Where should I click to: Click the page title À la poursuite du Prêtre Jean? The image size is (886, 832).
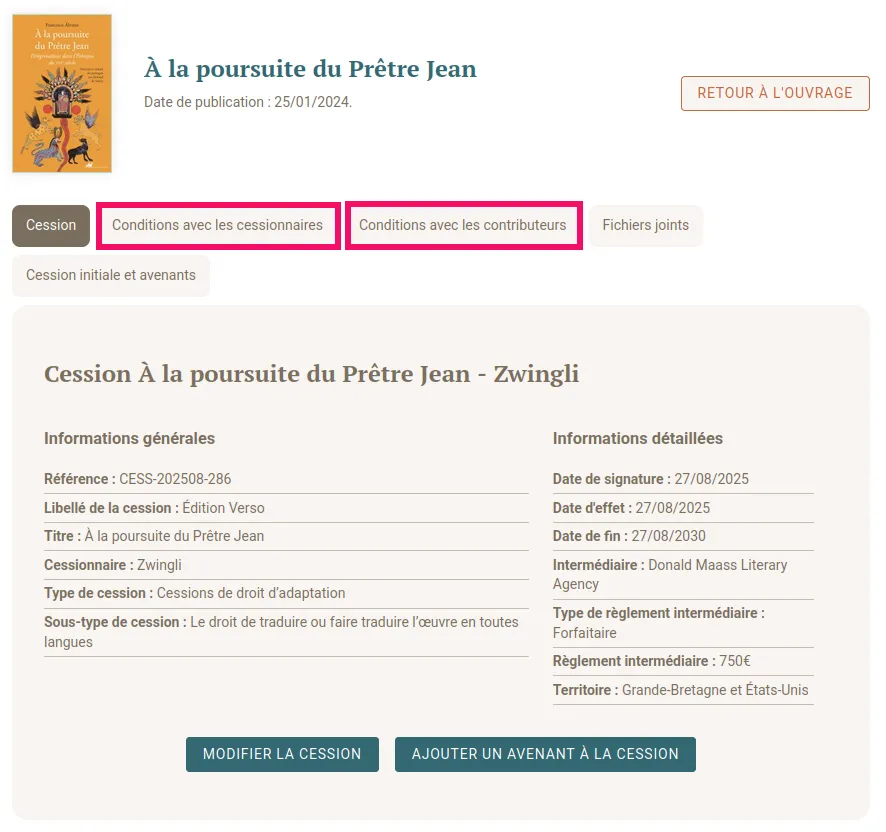(310, 69)
